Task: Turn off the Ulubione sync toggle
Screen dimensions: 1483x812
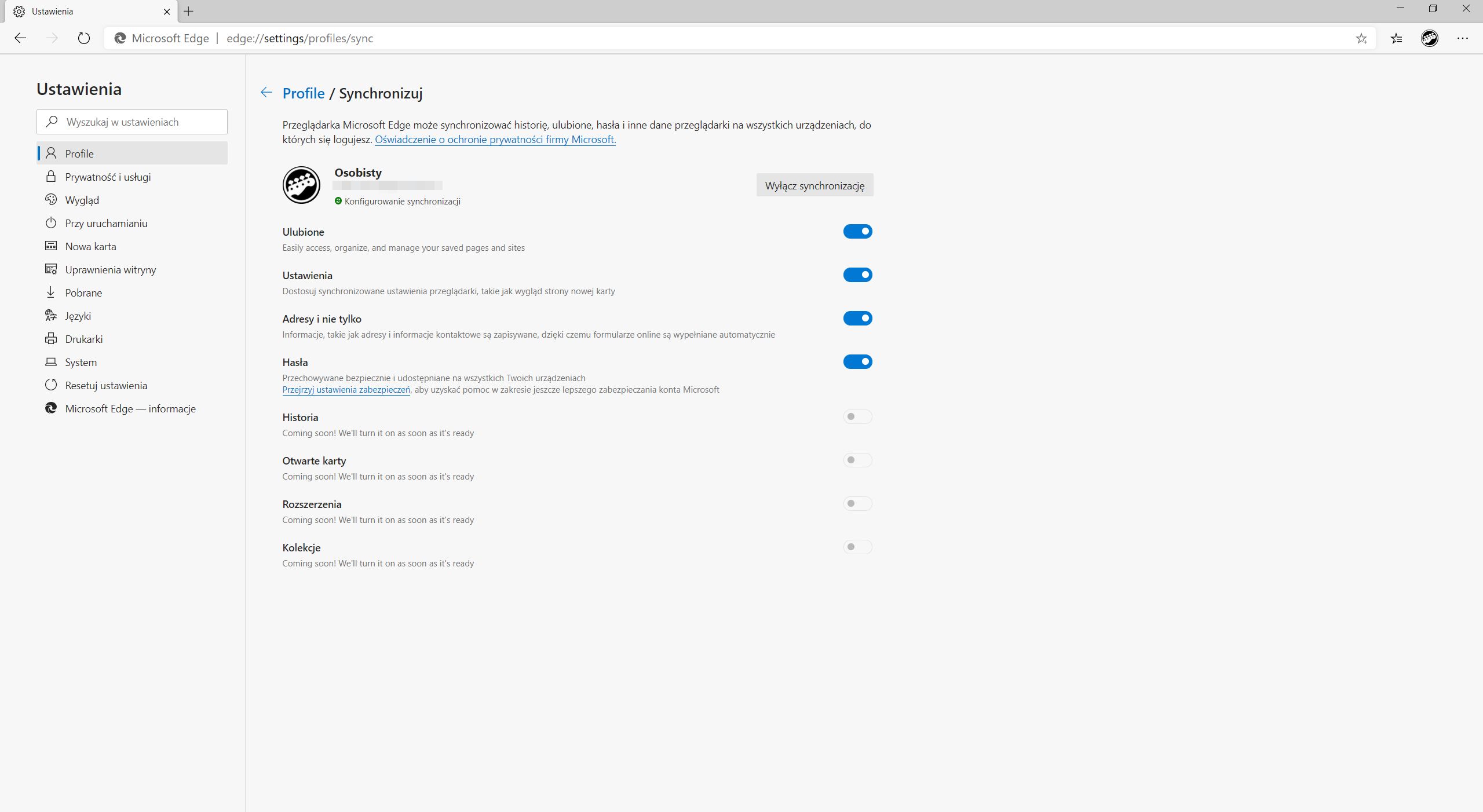Action: click(x=857, y=232)
